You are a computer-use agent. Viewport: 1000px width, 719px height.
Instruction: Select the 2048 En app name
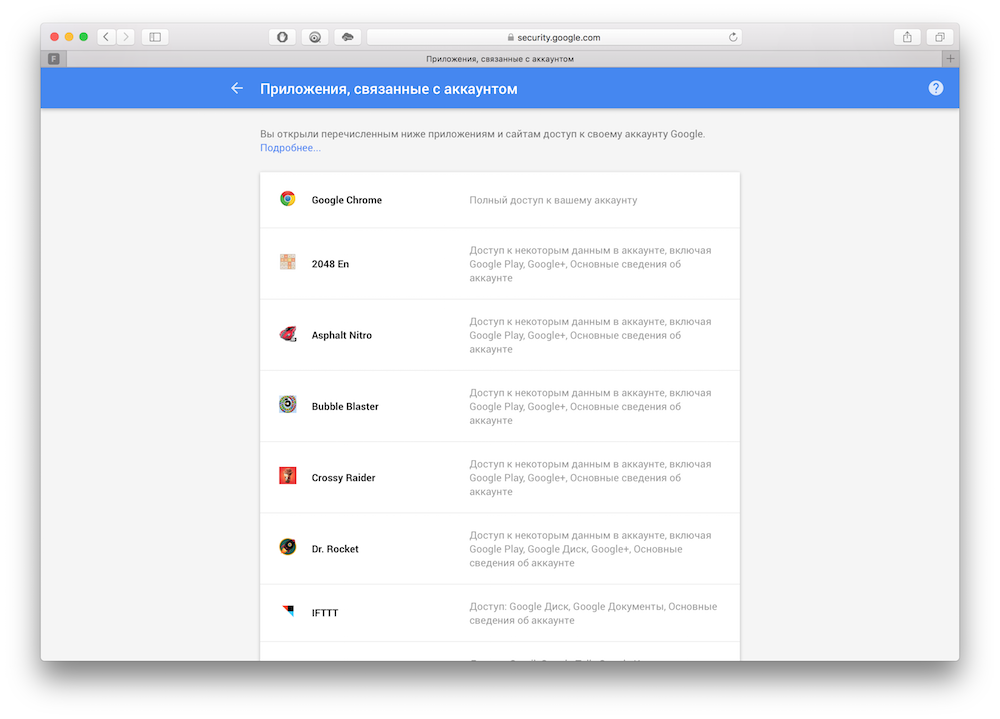coord(330,264)
